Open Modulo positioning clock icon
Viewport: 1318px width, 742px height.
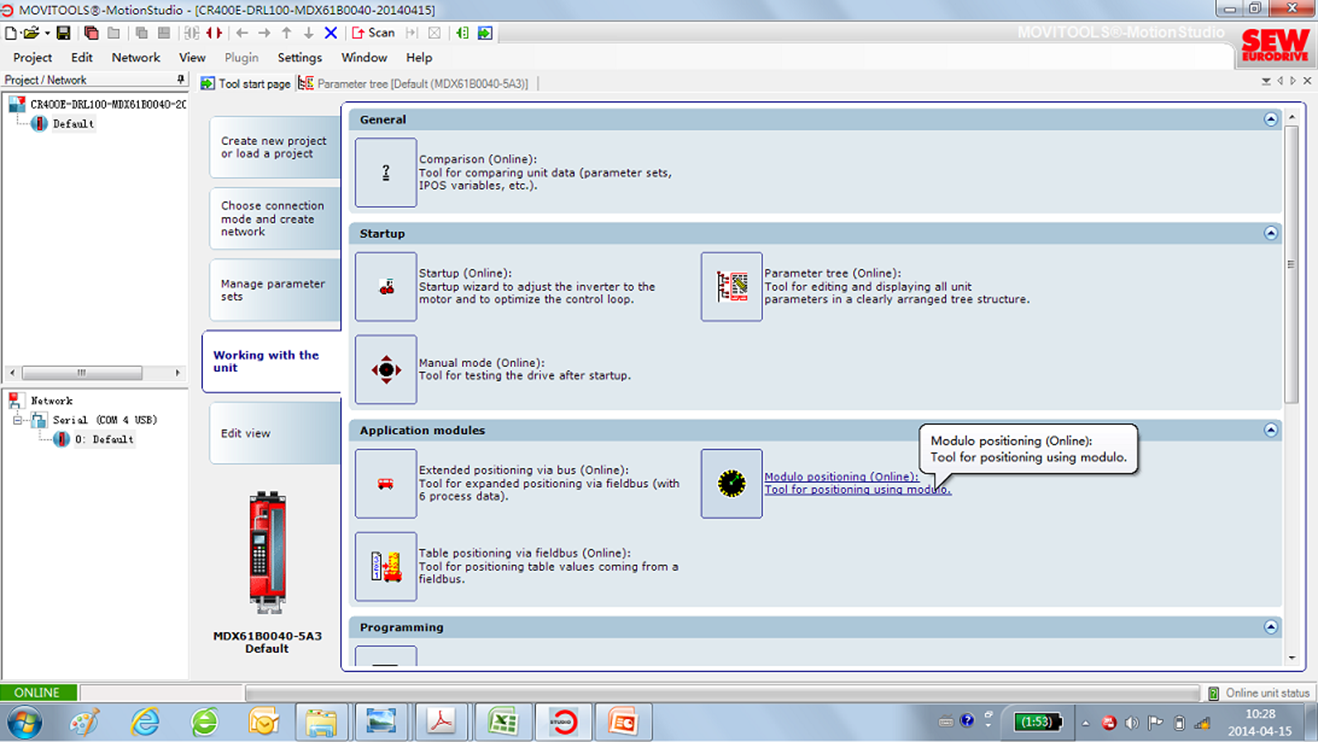(x=731, y=484)
